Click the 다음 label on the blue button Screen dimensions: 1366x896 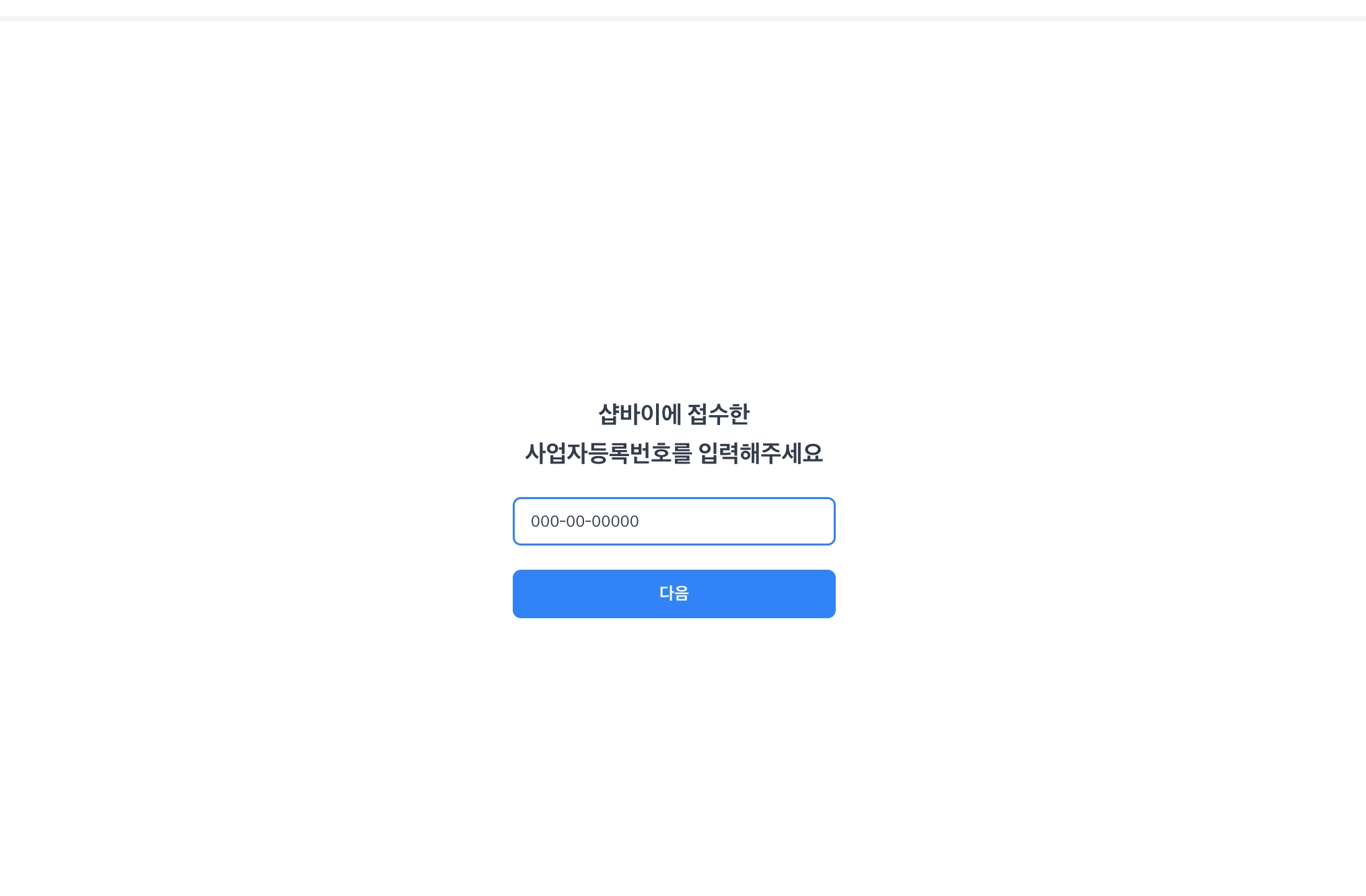[x=674, y=593]
